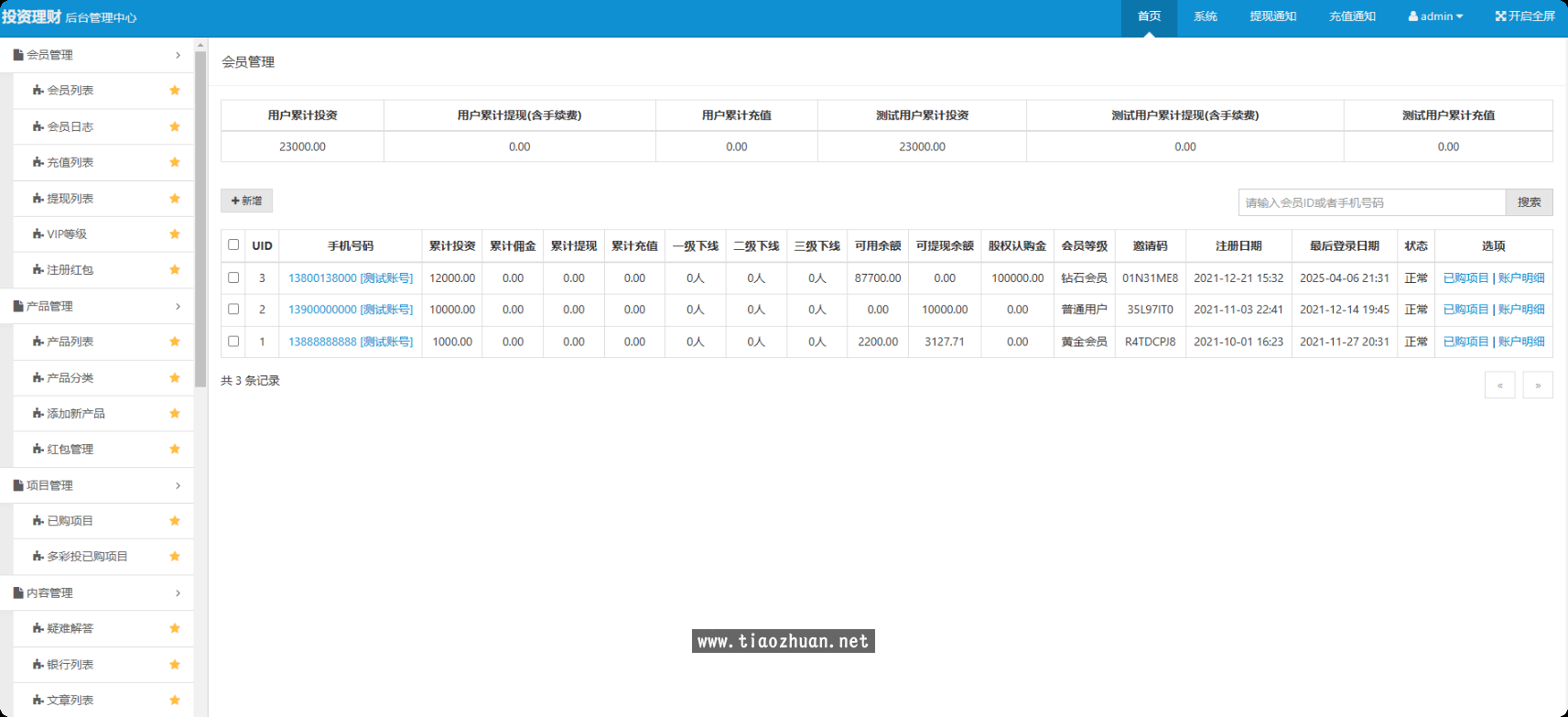Click the sidebar vertical scrollbar thumb
Screen dimensions: 1568x717
coord(200,218)
